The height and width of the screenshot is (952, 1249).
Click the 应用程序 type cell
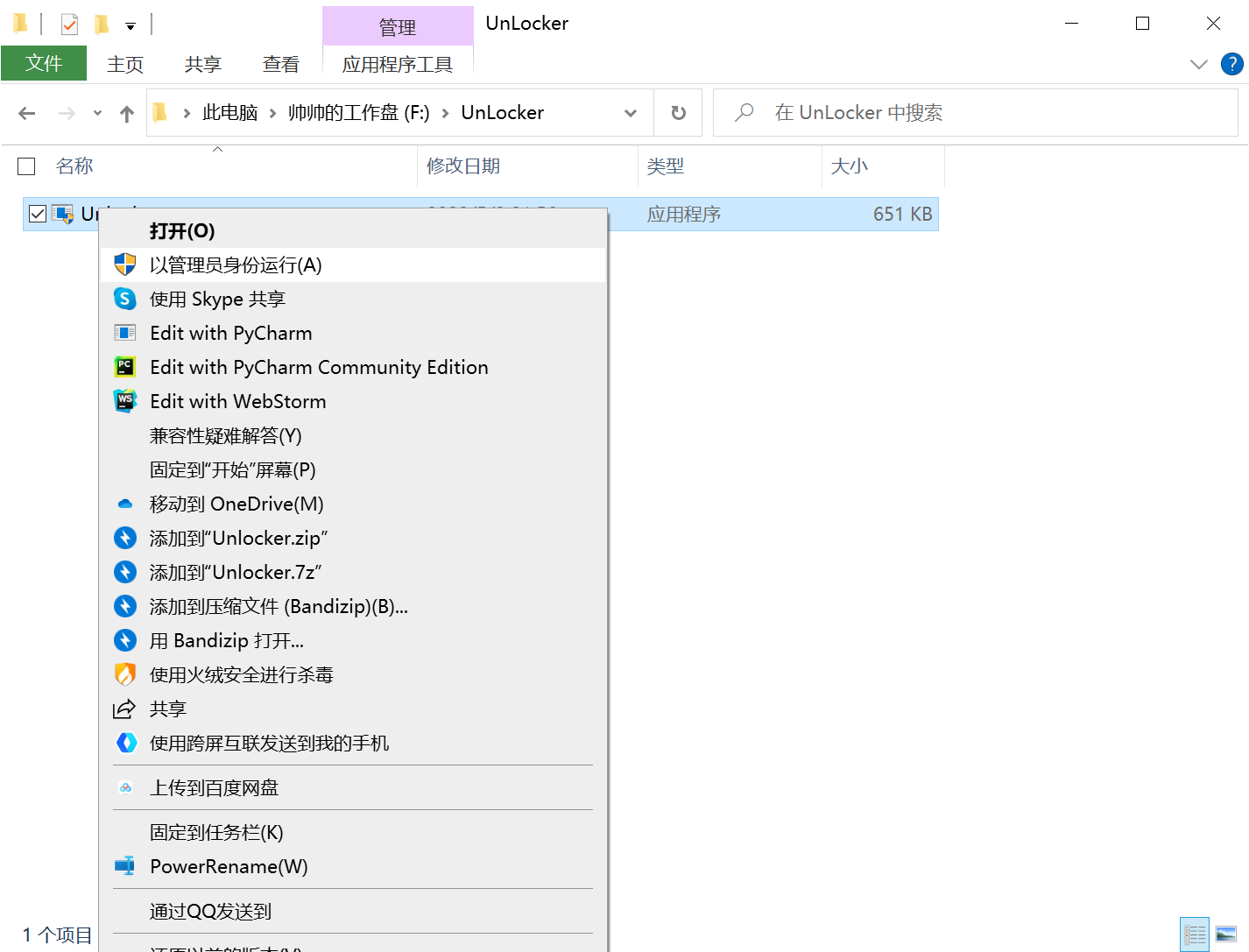coord(684,214)
